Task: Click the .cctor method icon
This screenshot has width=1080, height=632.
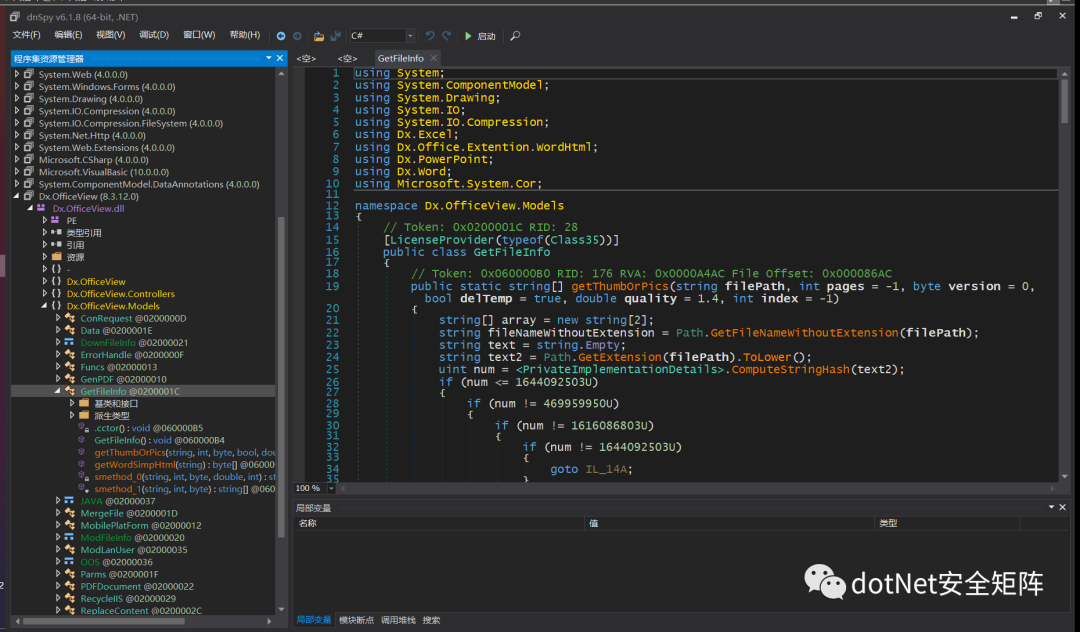Action: (x=83, y=428)
